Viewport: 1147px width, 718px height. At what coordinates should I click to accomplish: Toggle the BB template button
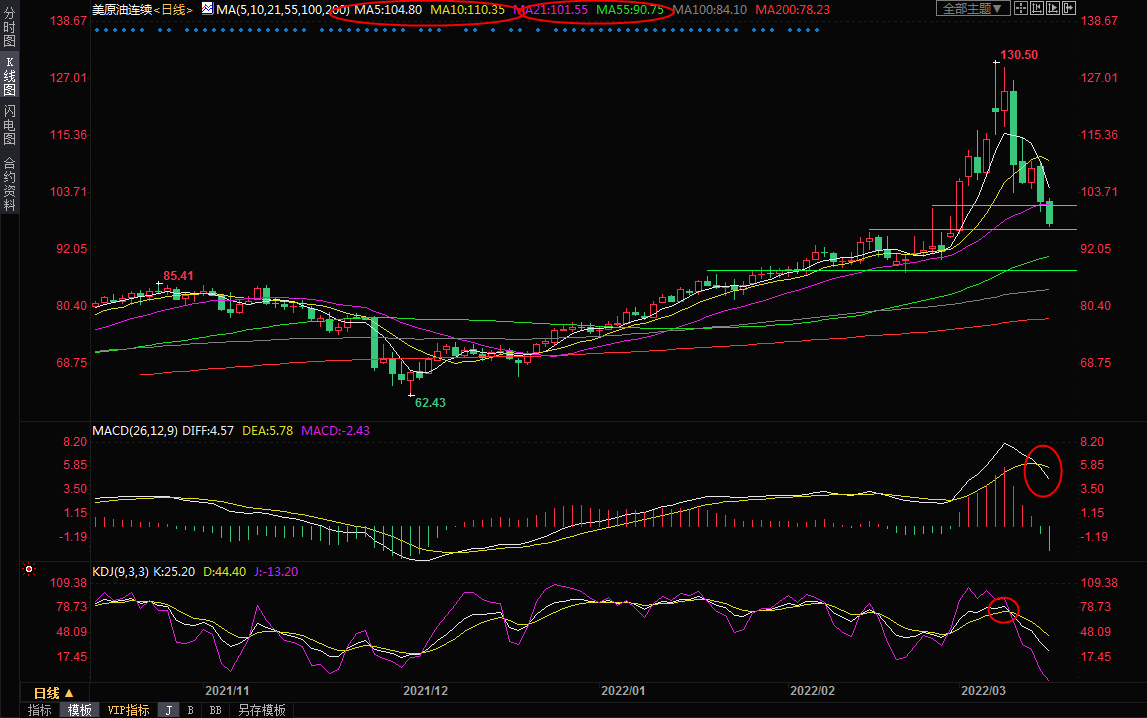pos(215,710)
